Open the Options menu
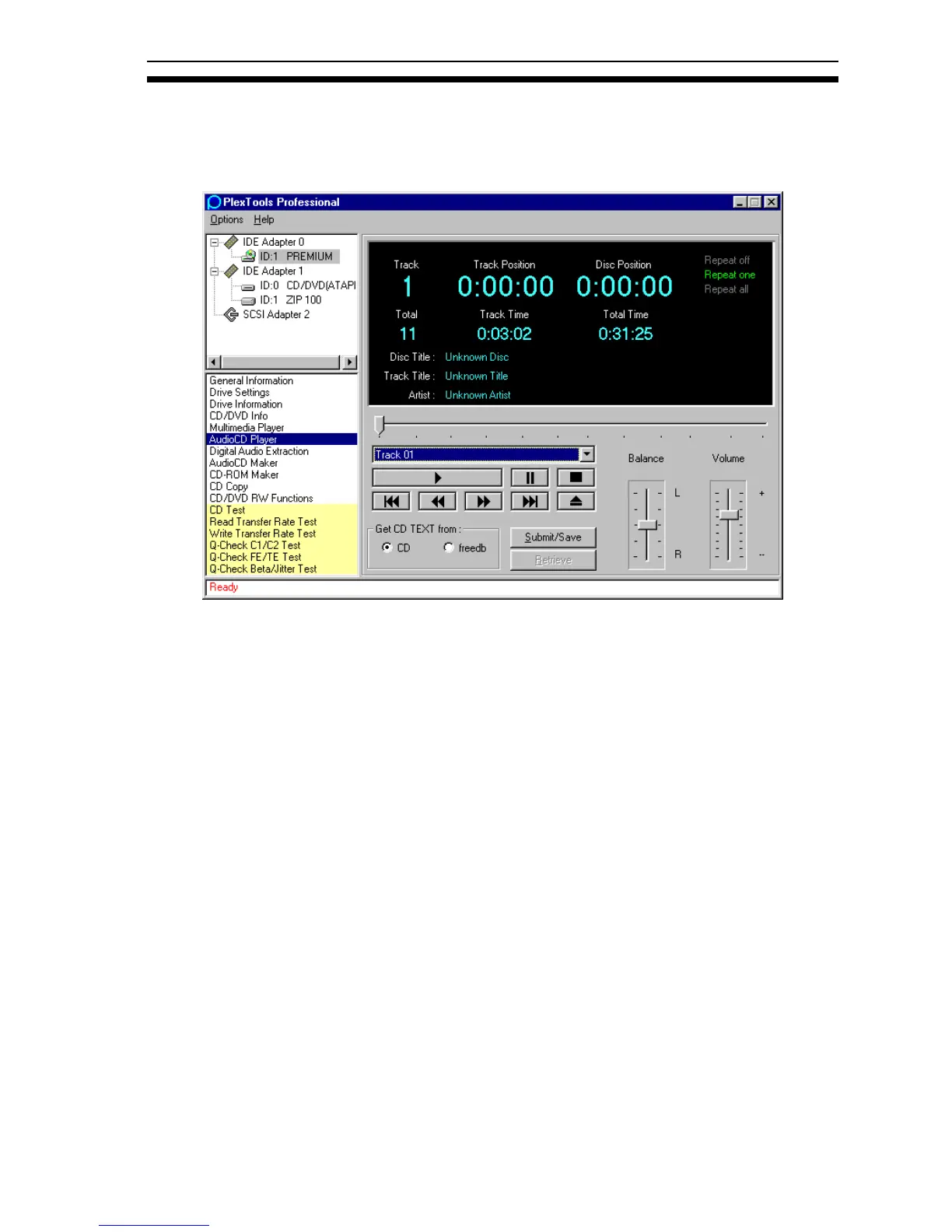This screenshot has width=952, height=1232. click(x=226, y=220)
